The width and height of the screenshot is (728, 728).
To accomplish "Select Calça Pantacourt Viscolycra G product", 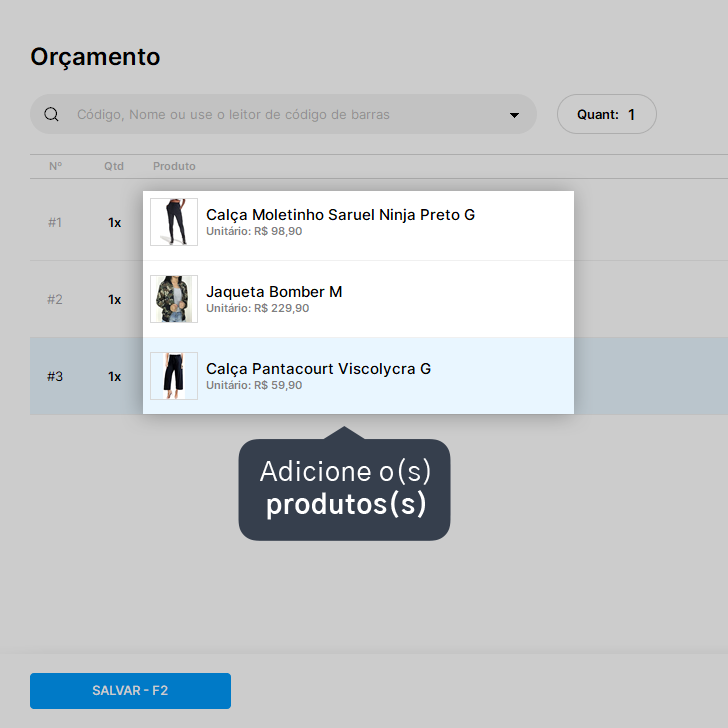I will (318, 369).
